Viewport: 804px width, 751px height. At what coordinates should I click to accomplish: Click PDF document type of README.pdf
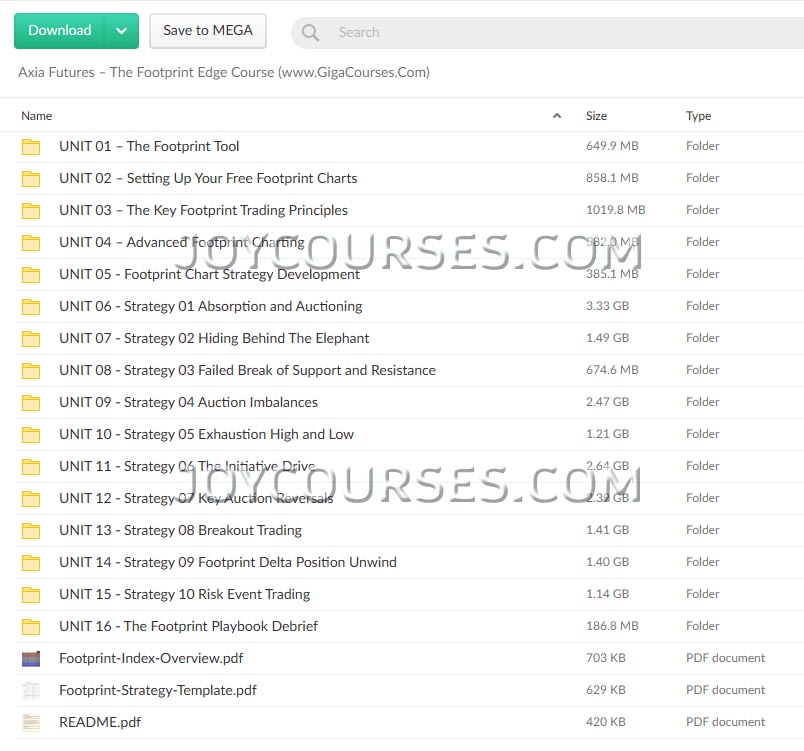tap(726, 722)
